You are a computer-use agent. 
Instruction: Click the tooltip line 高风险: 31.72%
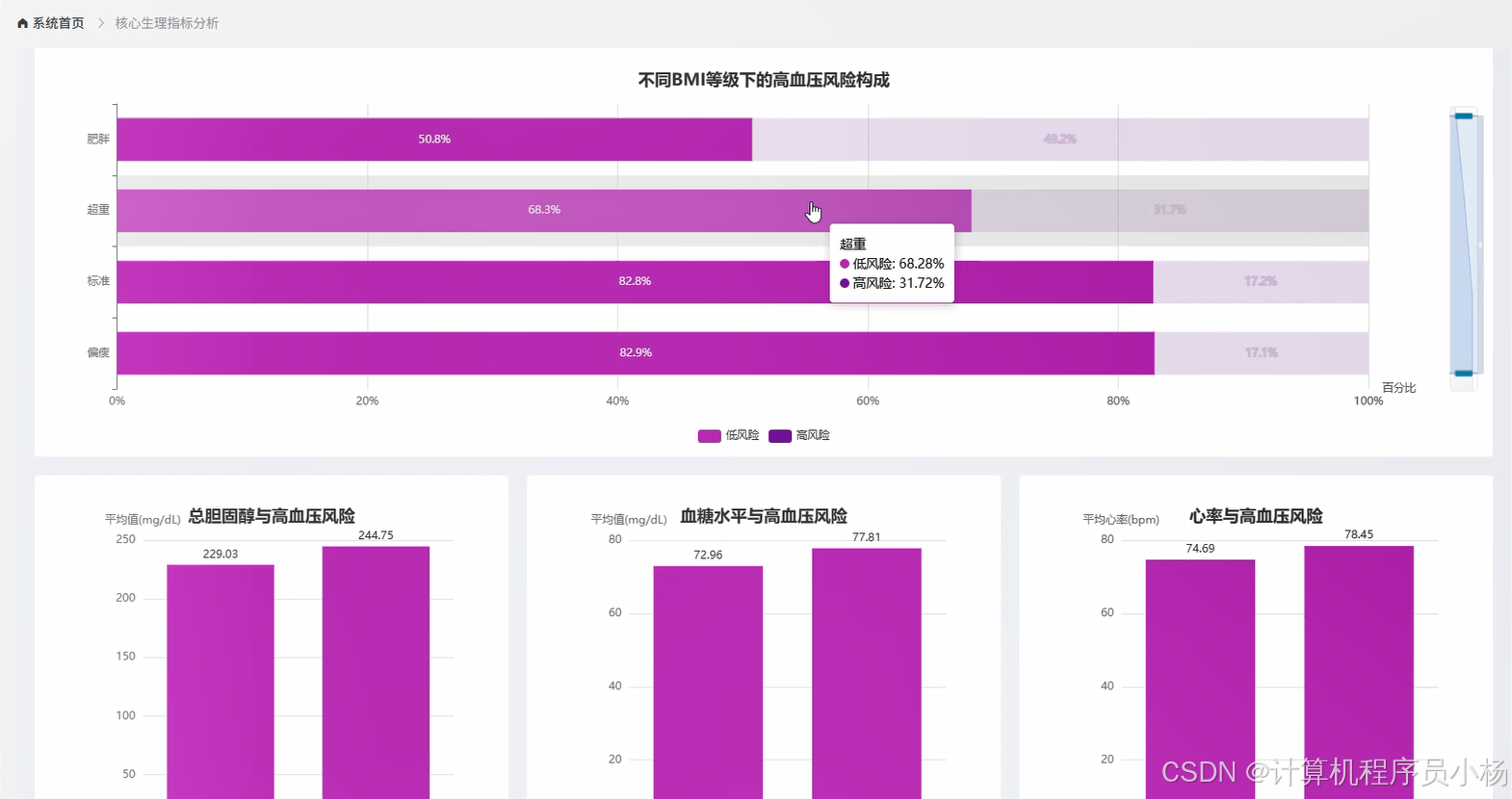coord(892,283)
